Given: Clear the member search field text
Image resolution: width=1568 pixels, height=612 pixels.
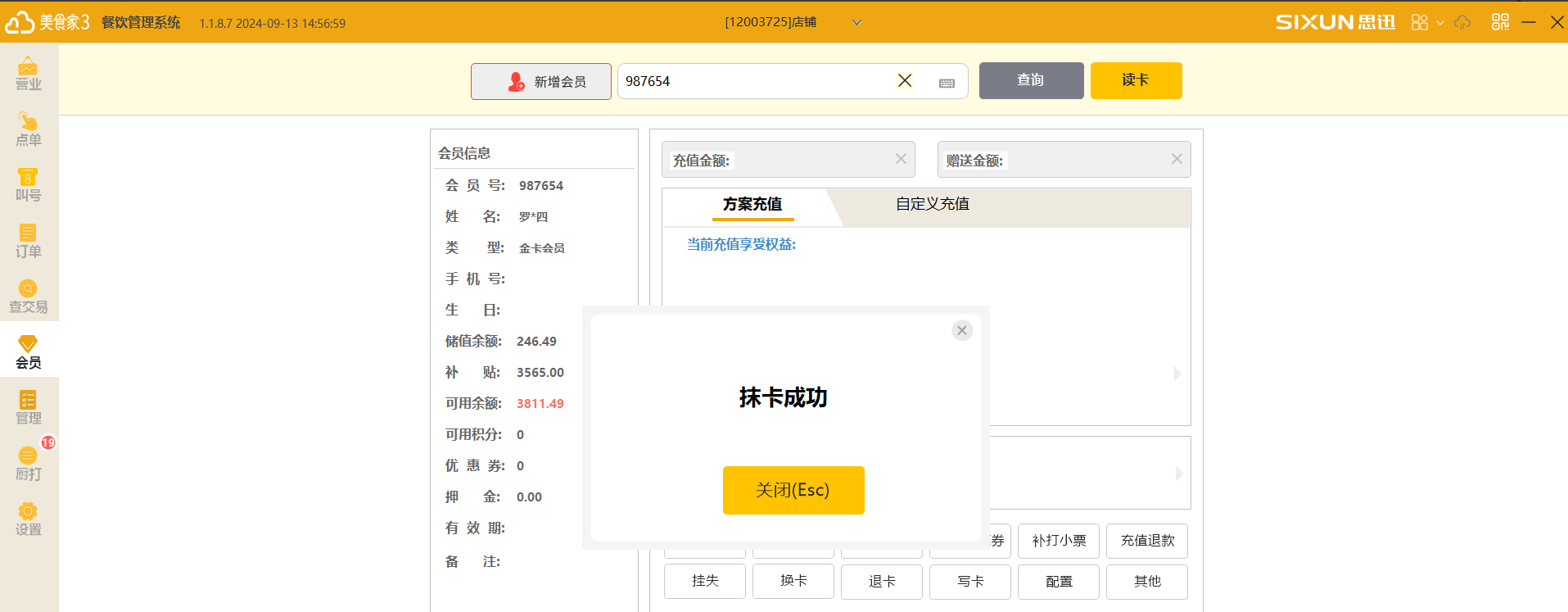Looking at the screenshot, I should (905, 80).
